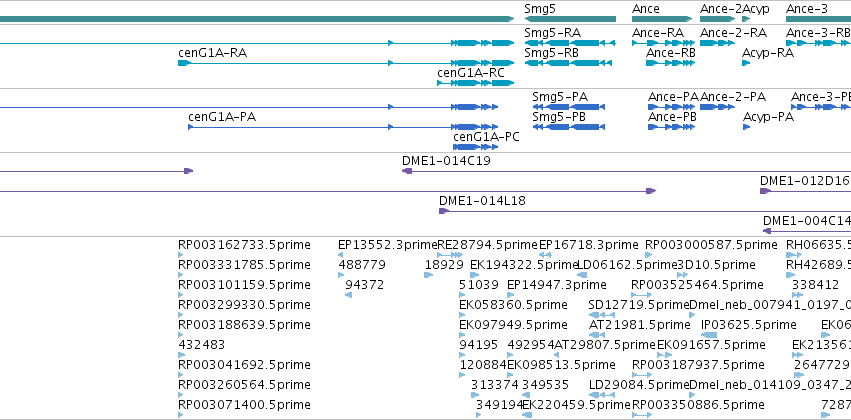Open the 488779 EST label
This screenshot has height=420, width=851.
(362, 265)
